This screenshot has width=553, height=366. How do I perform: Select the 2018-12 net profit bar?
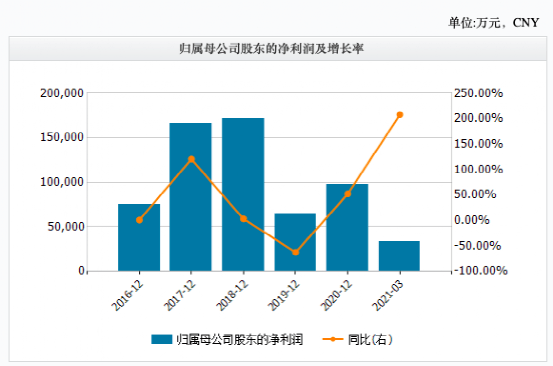tap(243, 195)
